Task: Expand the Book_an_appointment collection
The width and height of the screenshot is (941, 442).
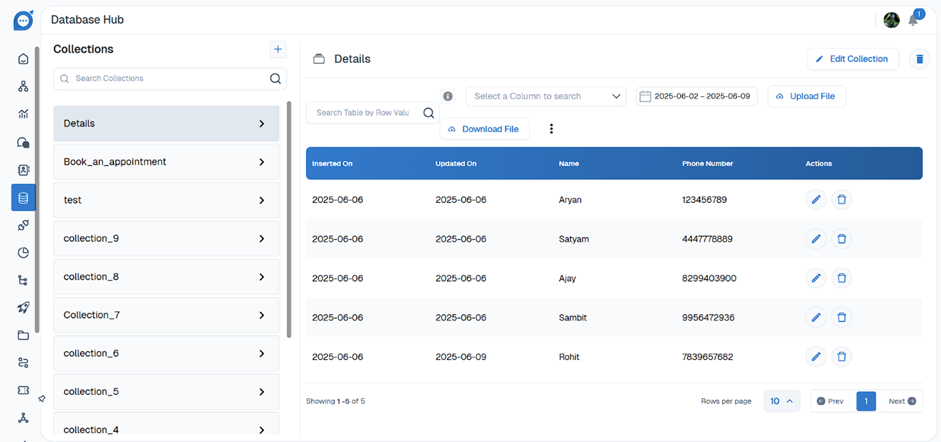Action: 166,162
